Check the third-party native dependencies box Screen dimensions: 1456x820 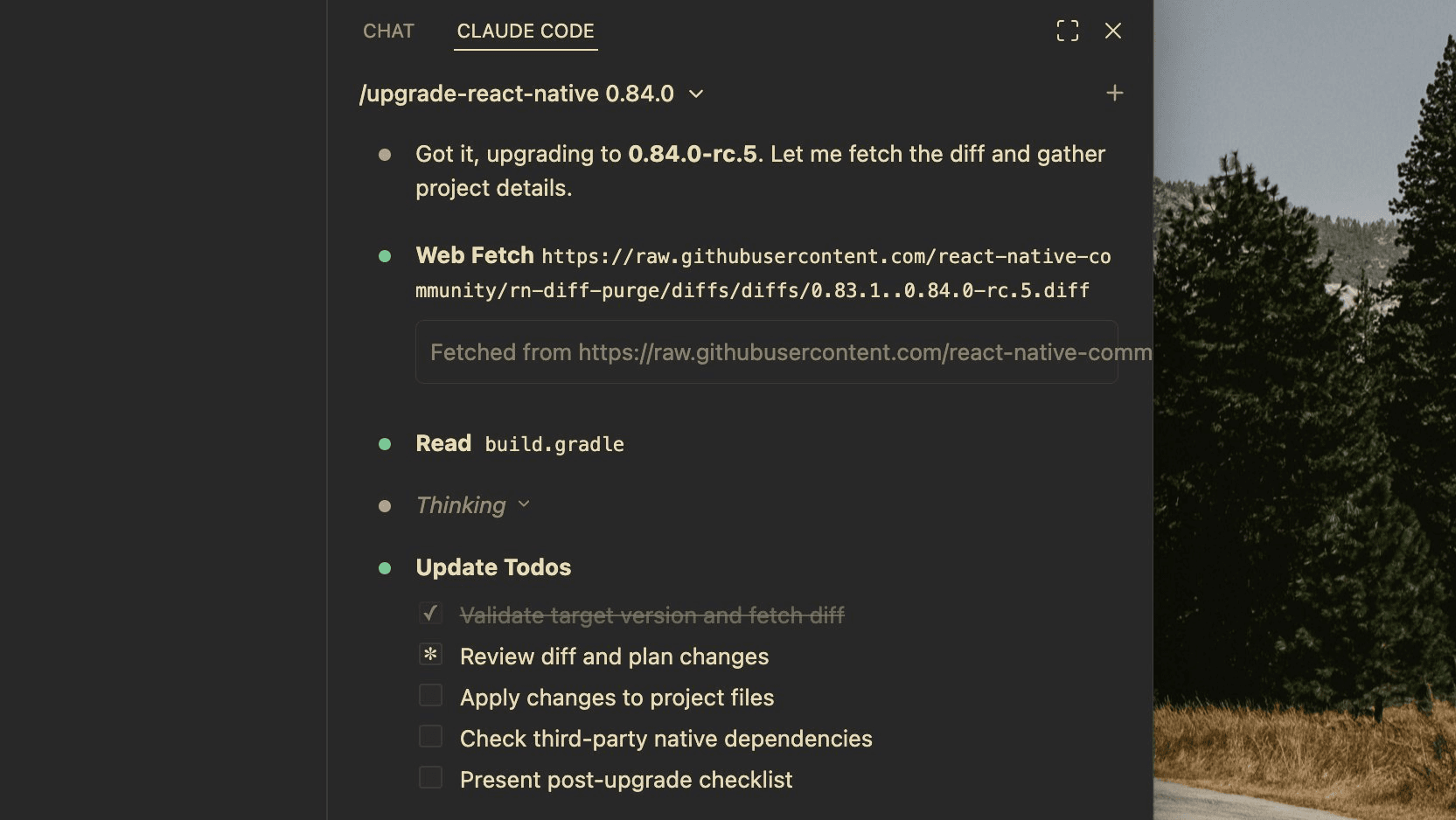click(x=430, y=737)
